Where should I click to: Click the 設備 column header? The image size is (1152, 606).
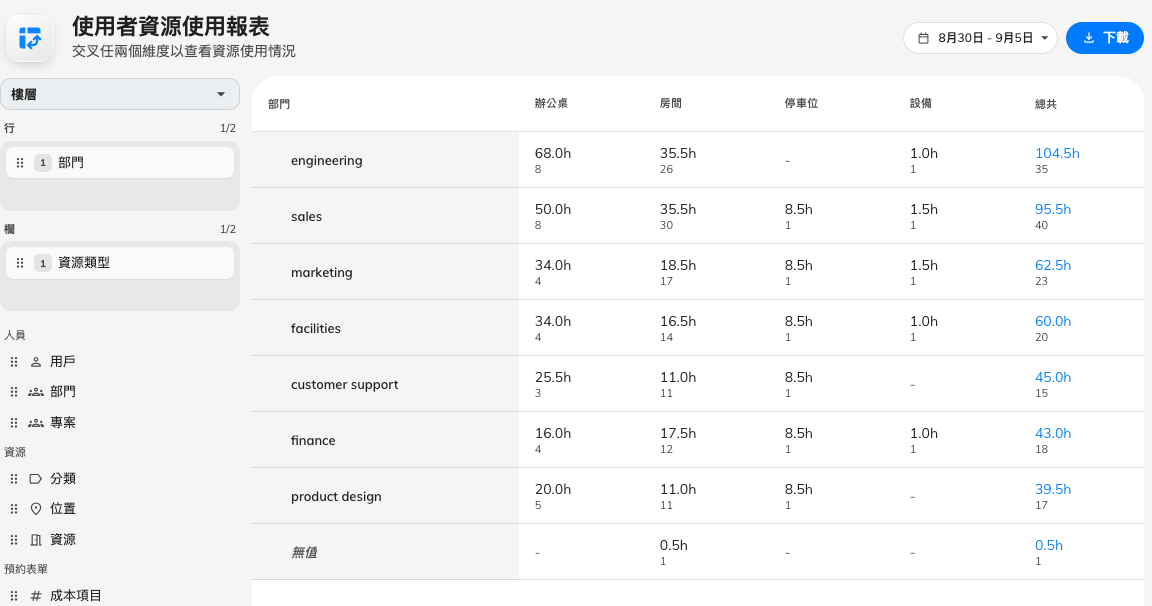point(921,104)
